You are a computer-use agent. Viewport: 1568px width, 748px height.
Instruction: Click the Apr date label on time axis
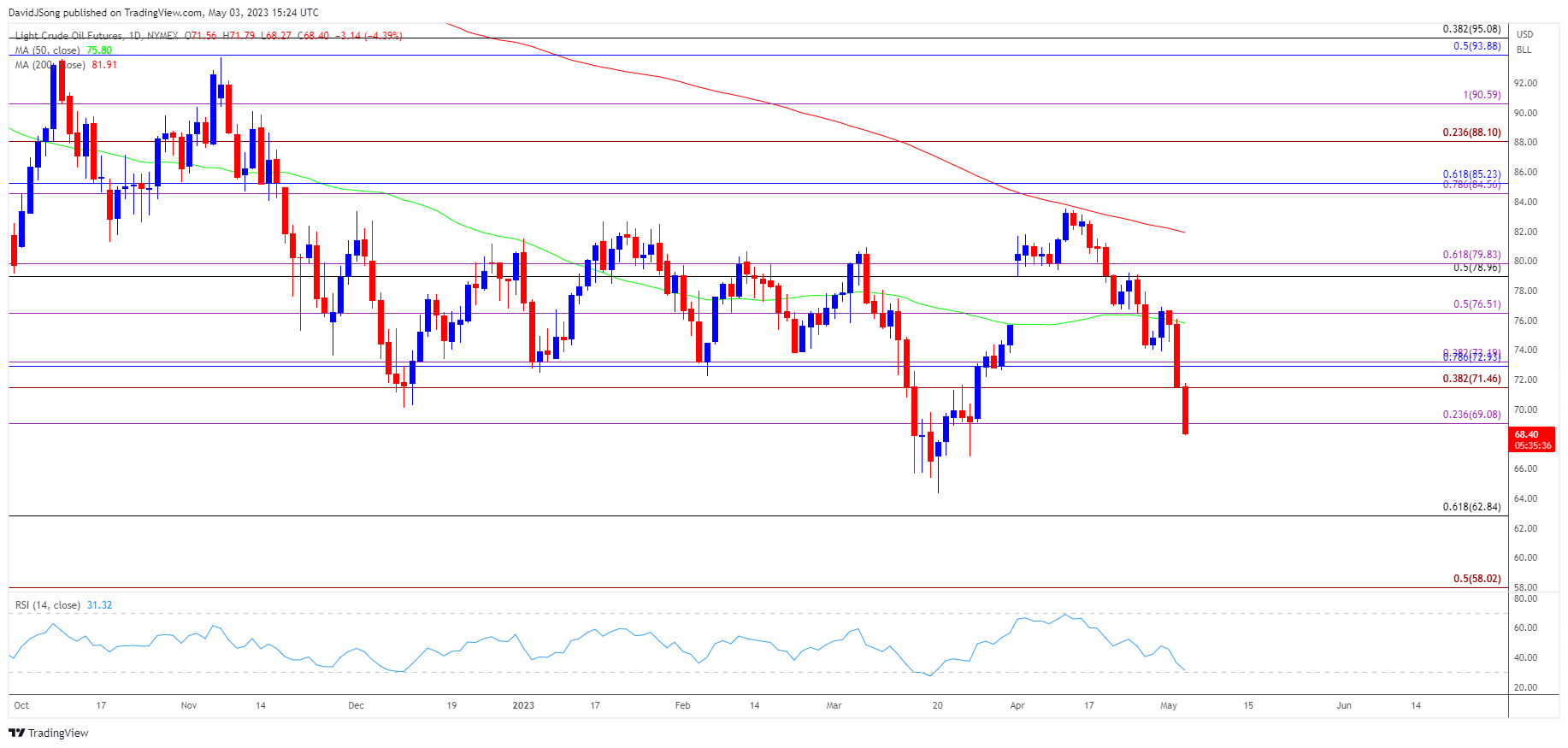[1017, 705]
